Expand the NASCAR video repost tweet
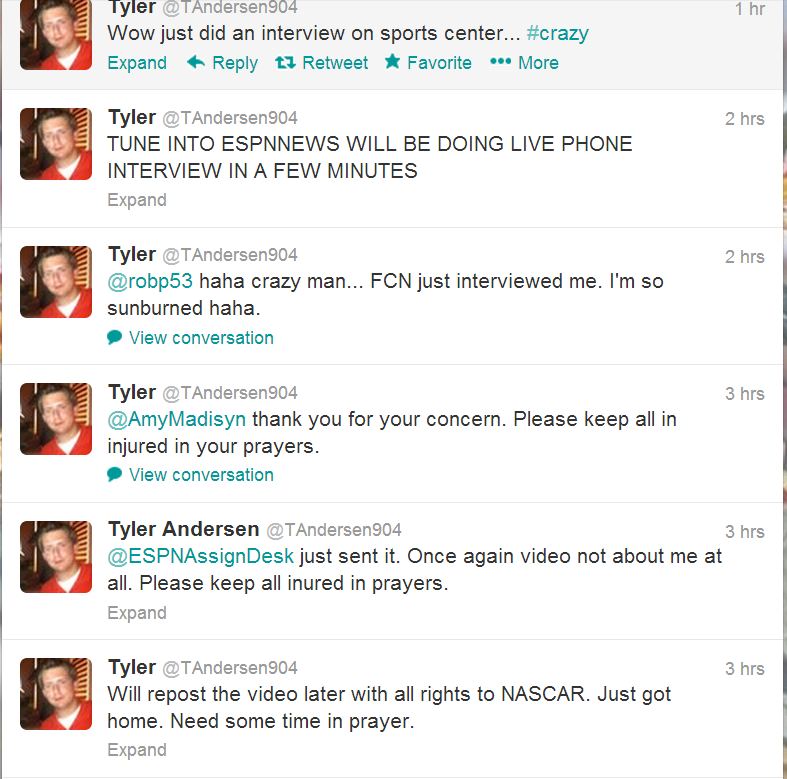Viewport: 787px width, 779px height. (137, 750)
